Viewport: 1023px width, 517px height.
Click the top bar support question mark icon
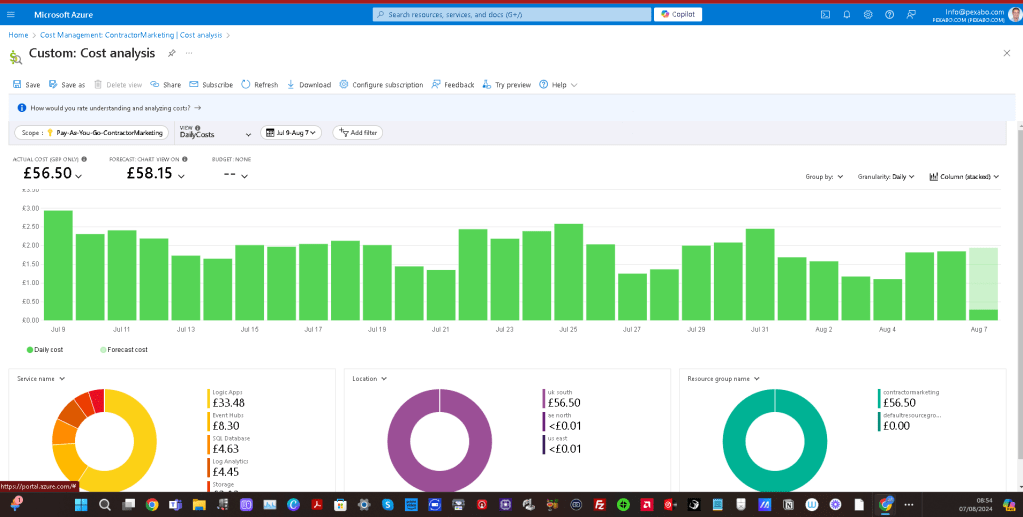[889, 14]
